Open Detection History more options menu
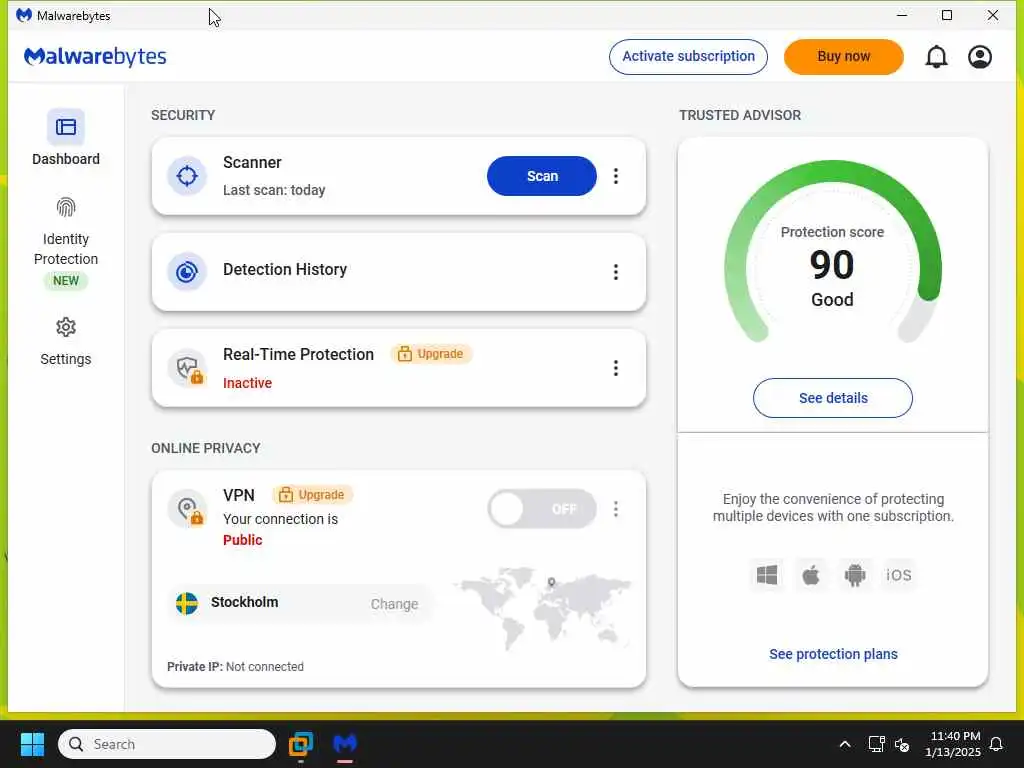1024x768 pixels. (x=615, y=272)
